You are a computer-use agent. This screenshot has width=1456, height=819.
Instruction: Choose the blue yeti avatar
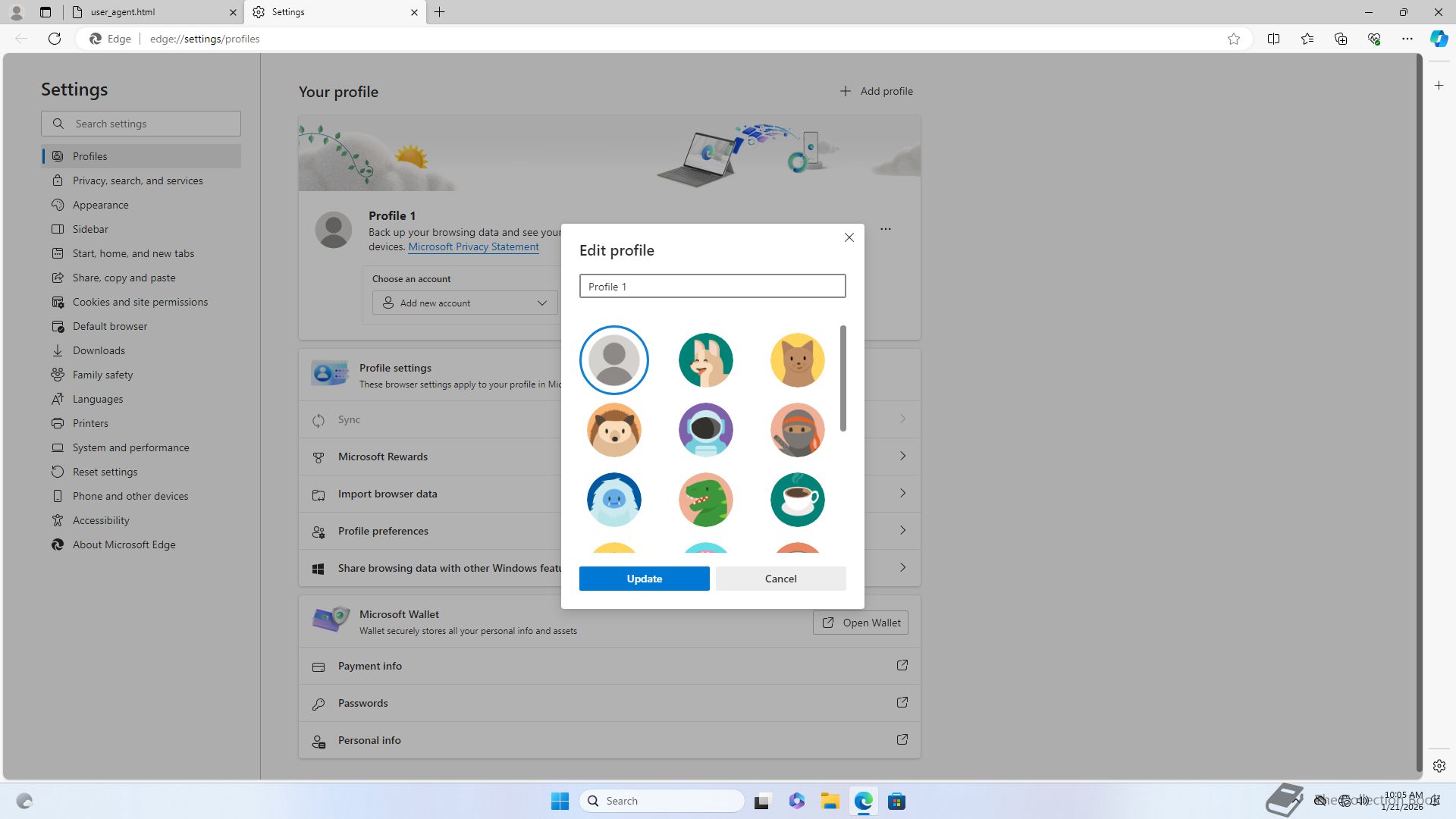click(x=613, y=500)
